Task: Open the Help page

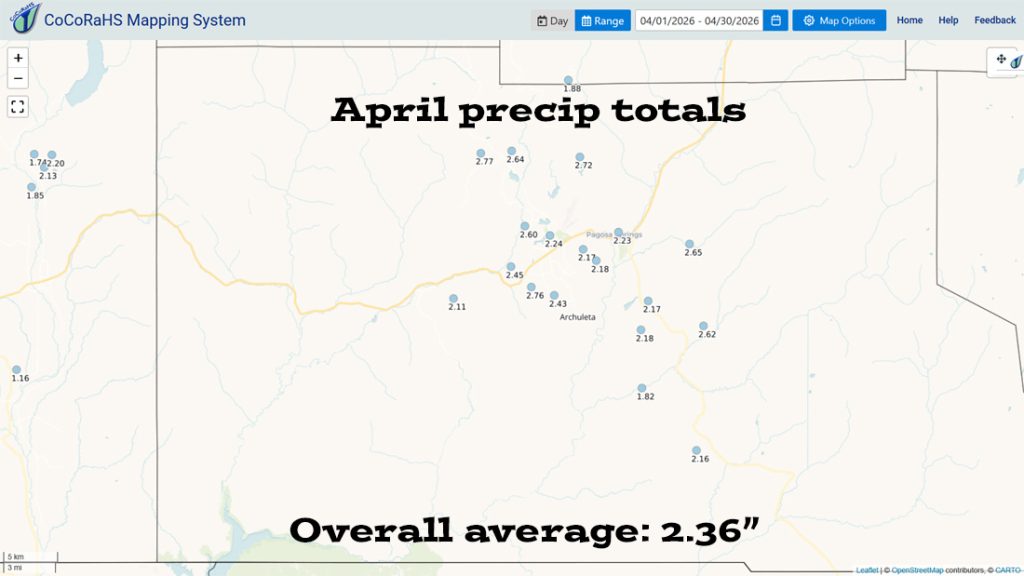Action: (948, 20)
